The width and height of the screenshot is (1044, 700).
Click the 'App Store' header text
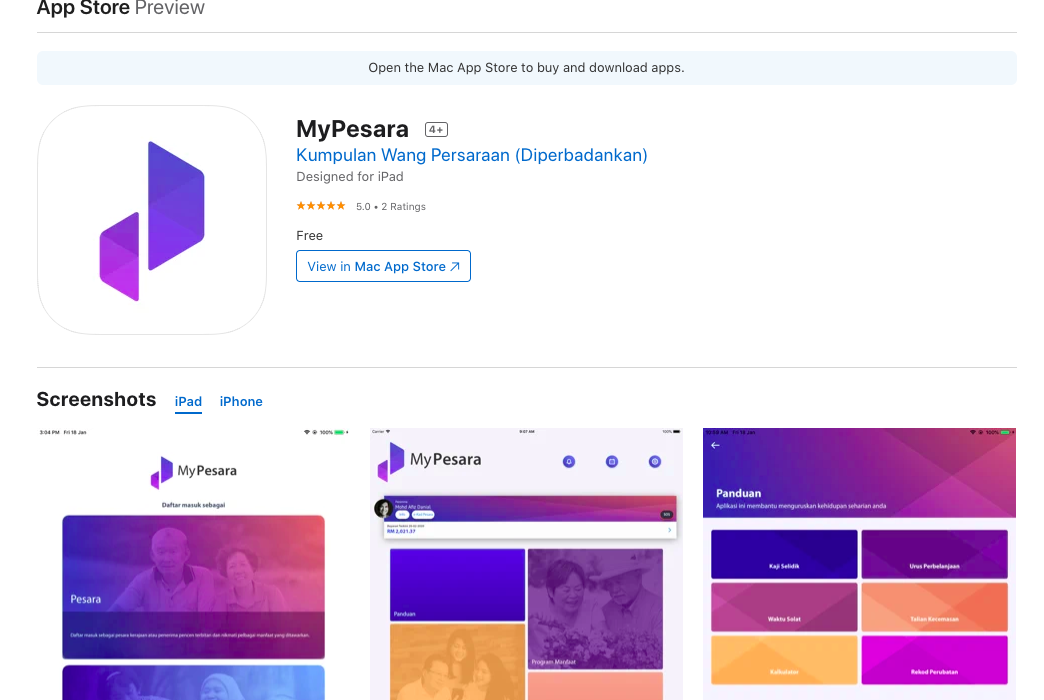(83, 9)
